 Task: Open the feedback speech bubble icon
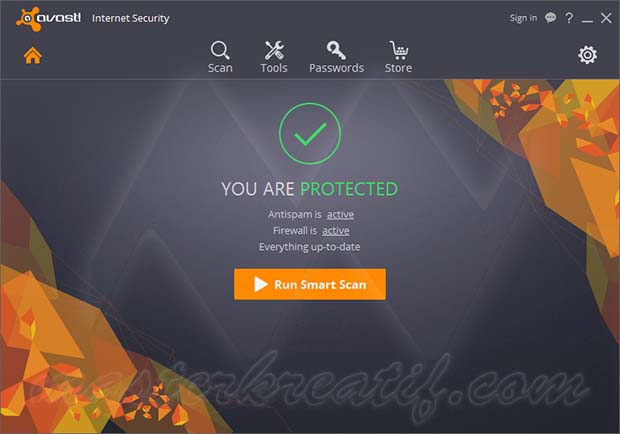(x=550, y=18)
